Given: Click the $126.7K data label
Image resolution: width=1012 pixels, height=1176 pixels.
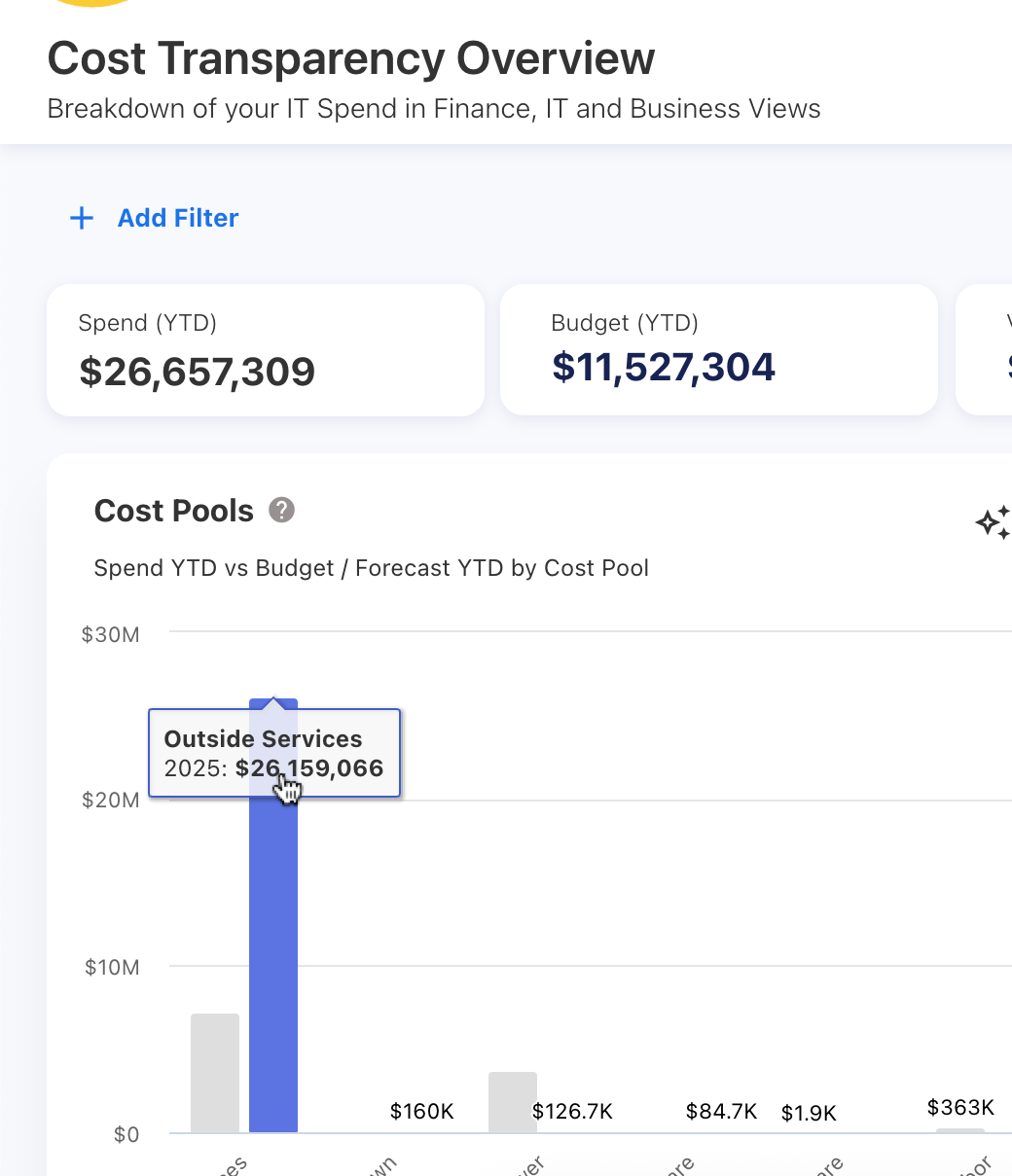Looking at the screenshot, I should coord(572,1111).
